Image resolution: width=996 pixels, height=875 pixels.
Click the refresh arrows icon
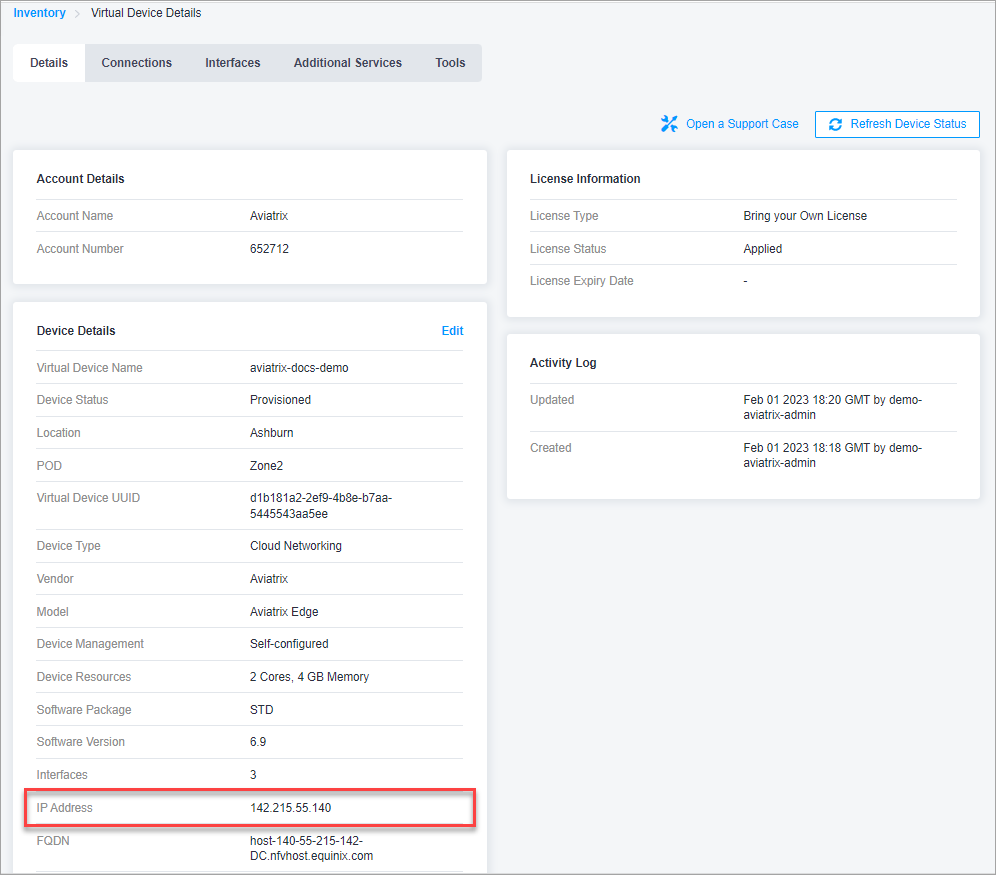point(835,124)
